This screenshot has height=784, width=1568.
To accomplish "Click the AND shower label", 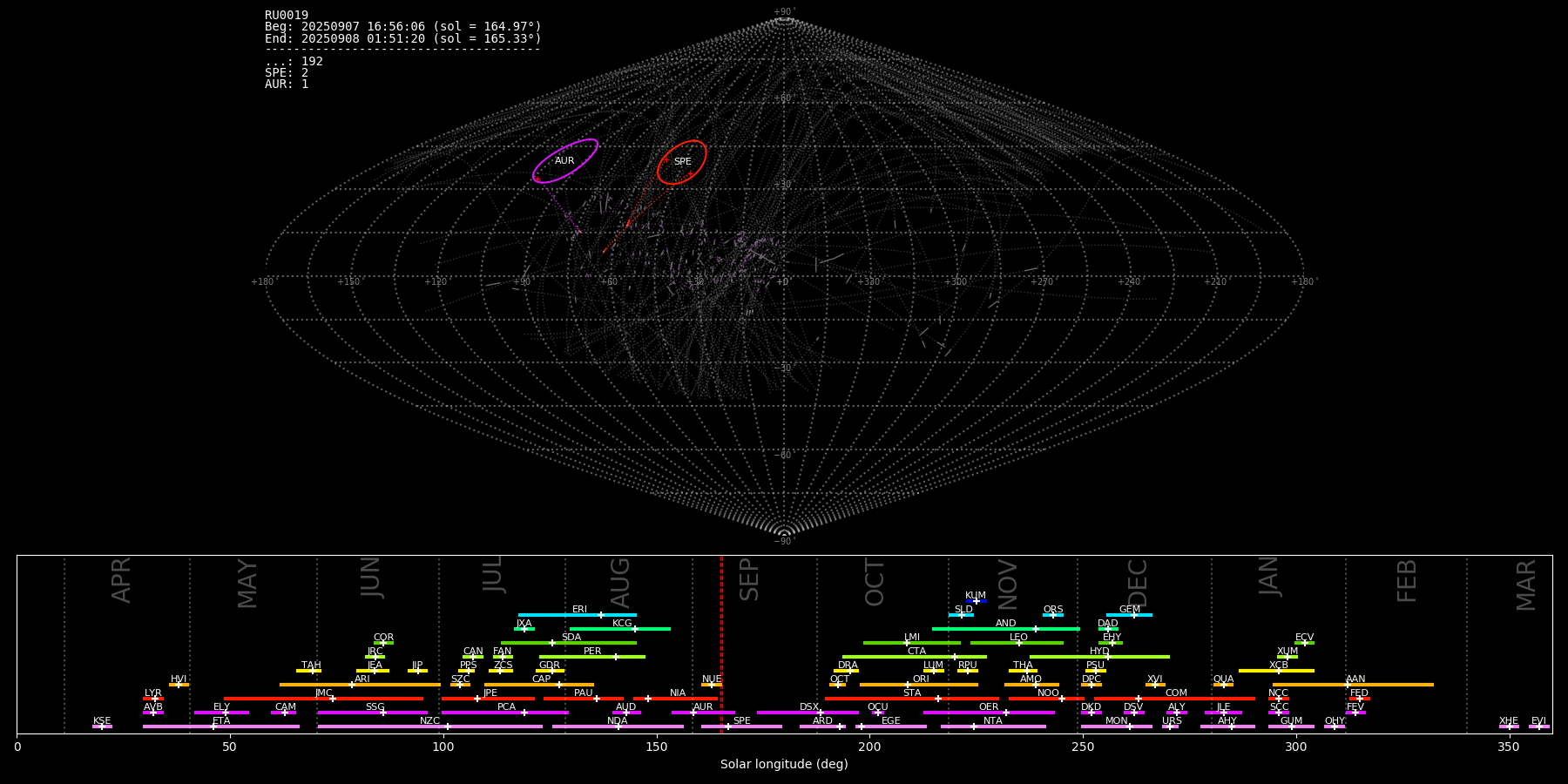I will [x=1006, y=624].
